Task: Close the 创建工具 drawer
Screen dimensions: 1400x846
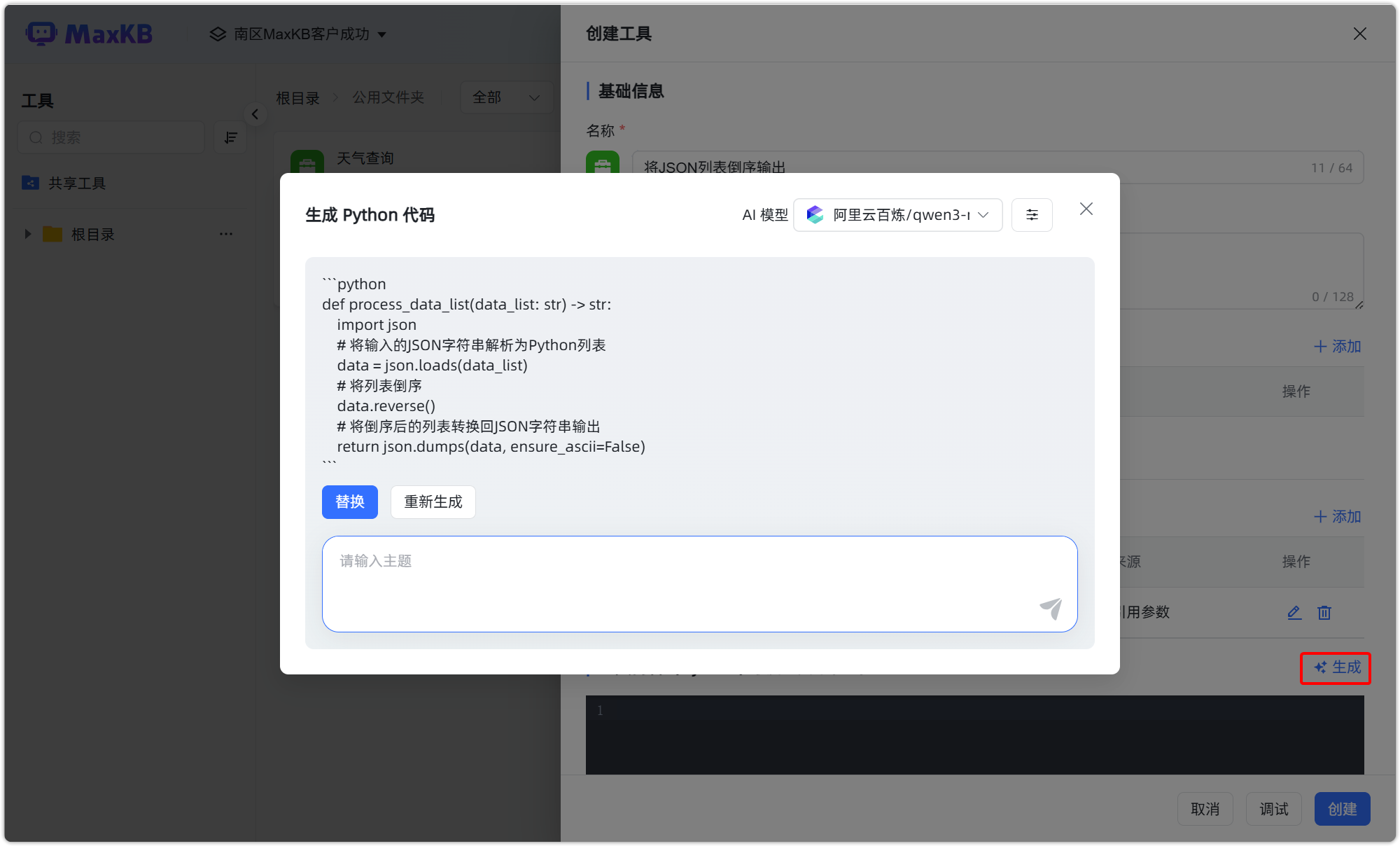Action: pyautogui.click(x=1359, y=34)
